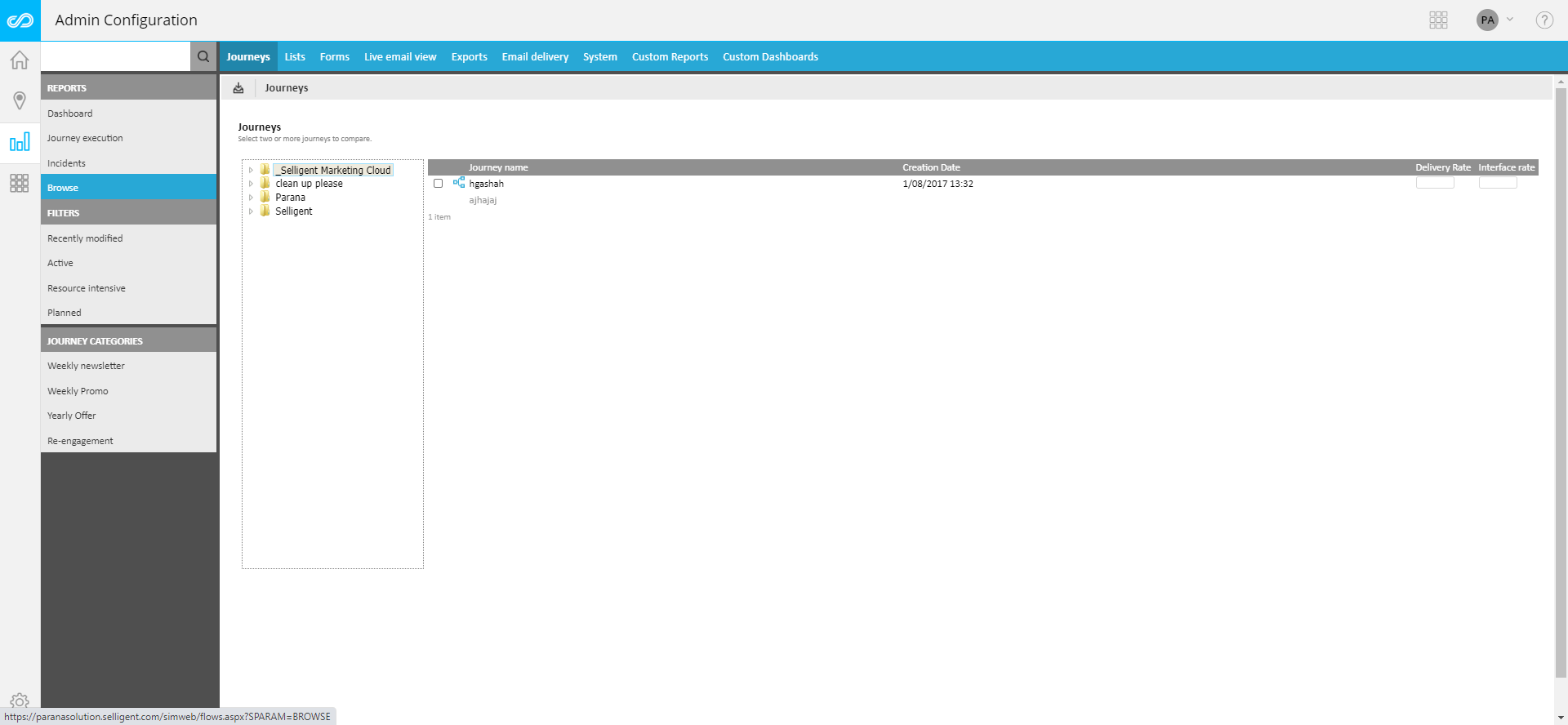Expand the _Selligent Marketing Cloud folder
The height and width of the screenshot is (725, 1568).
coord(251,171)
